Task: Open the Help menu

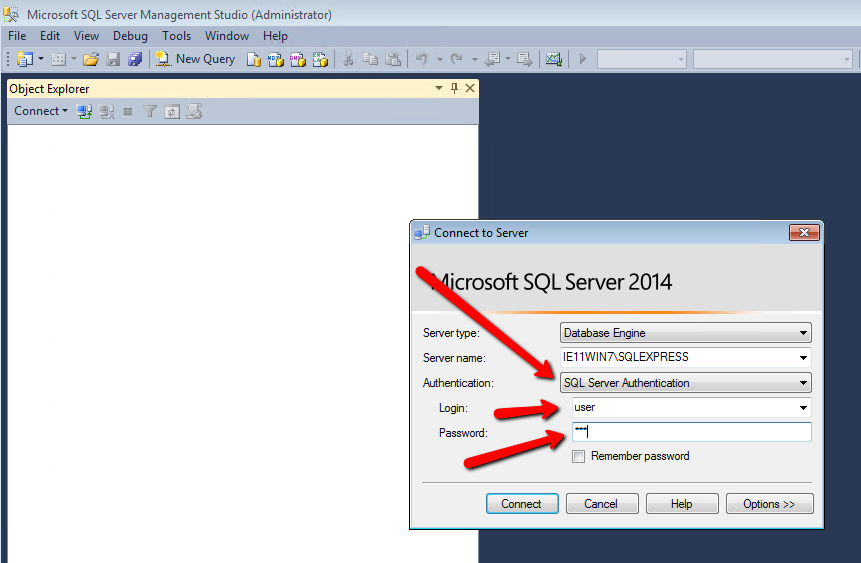Action: pos(275,36)
